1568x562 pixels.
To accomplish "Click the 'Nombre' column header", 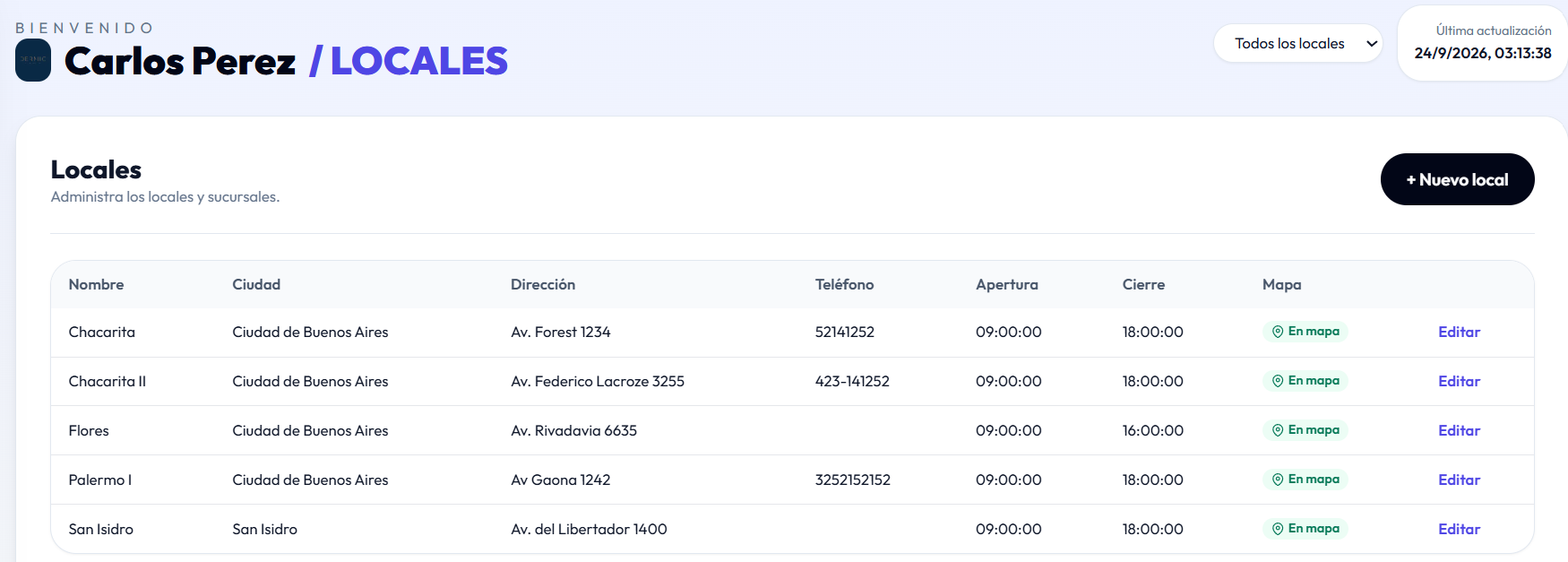I will (x=96, y=284).
